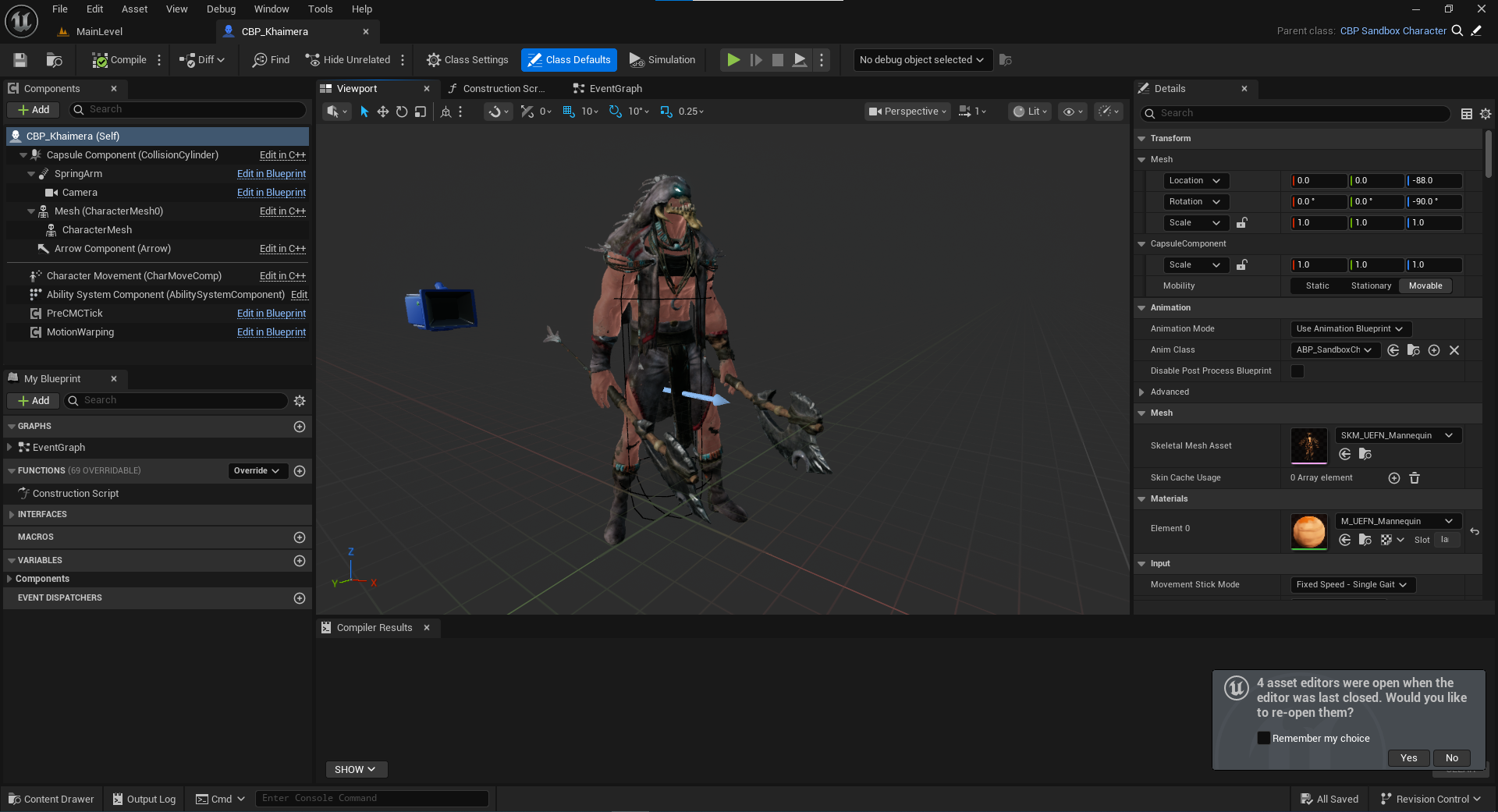Click Yes to re-open asset editors
The height and width of the screenshot is (812, 1498).
[1408, 758]
